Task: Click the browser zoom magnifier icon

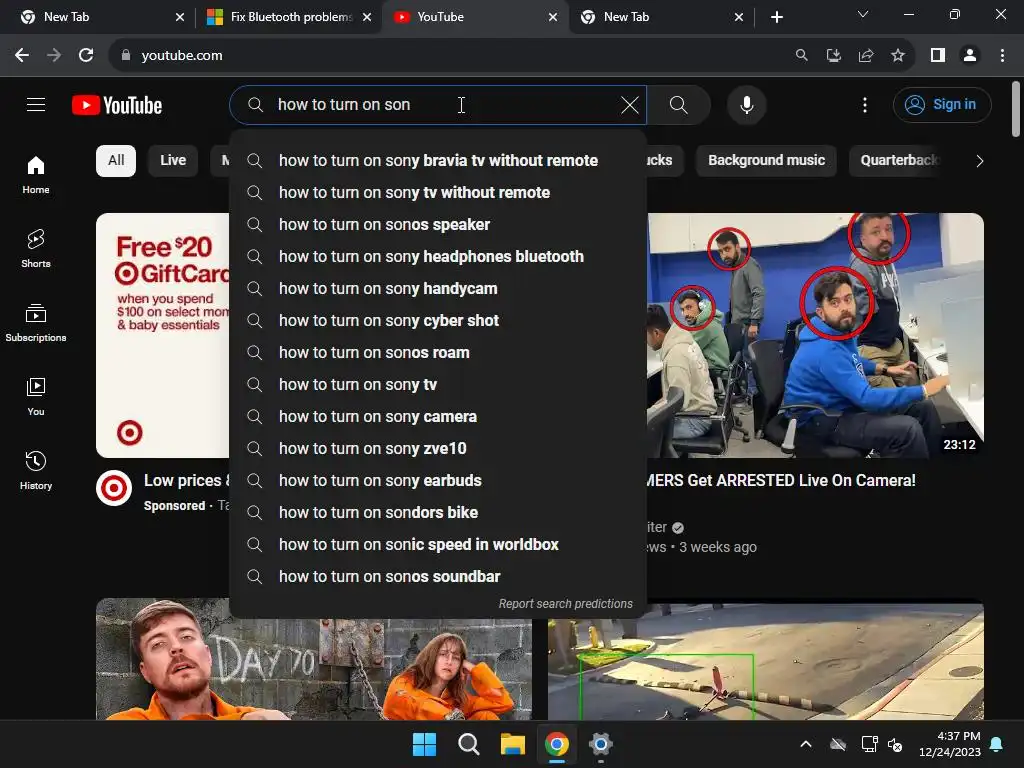Action: pos(801,56)
